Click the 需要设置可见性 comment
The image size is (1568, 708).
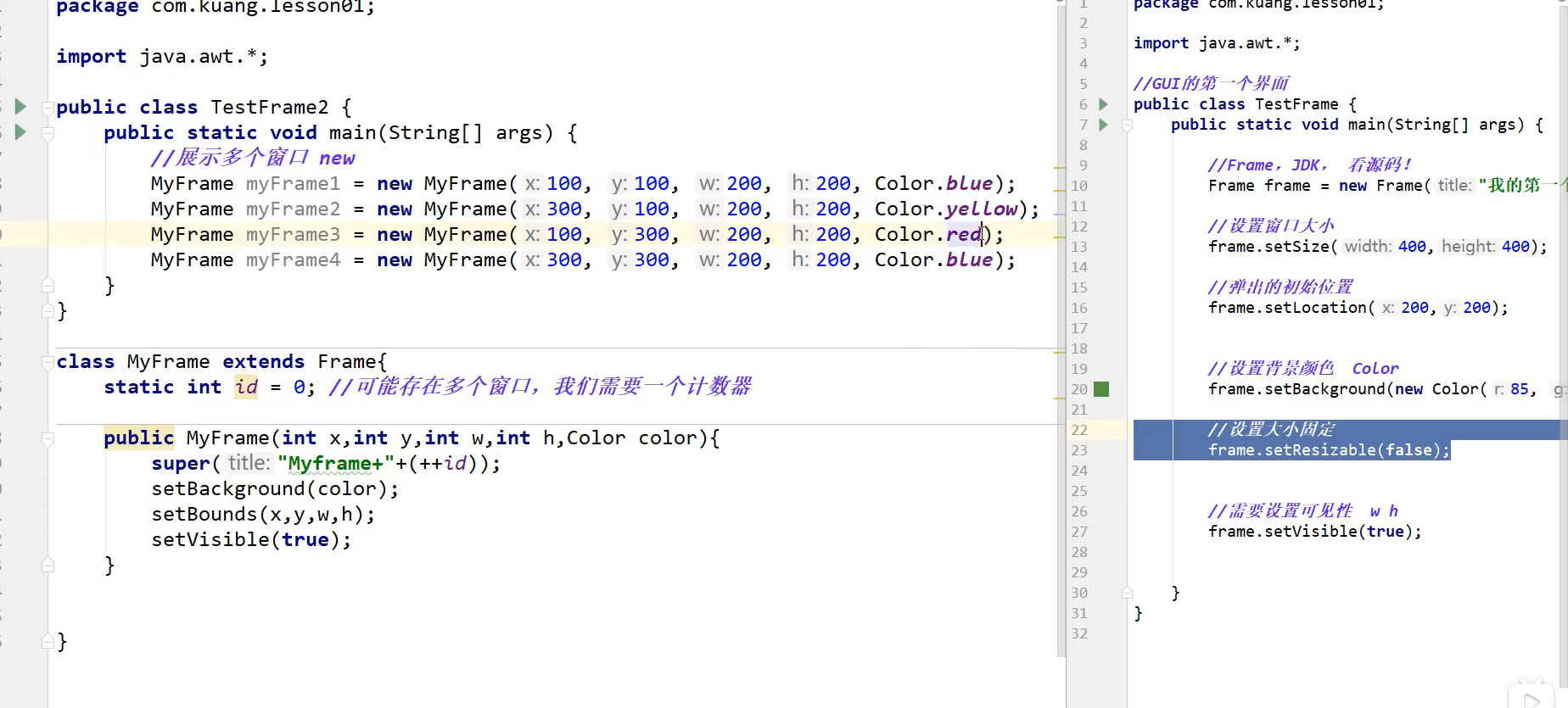pos(1302,511)
